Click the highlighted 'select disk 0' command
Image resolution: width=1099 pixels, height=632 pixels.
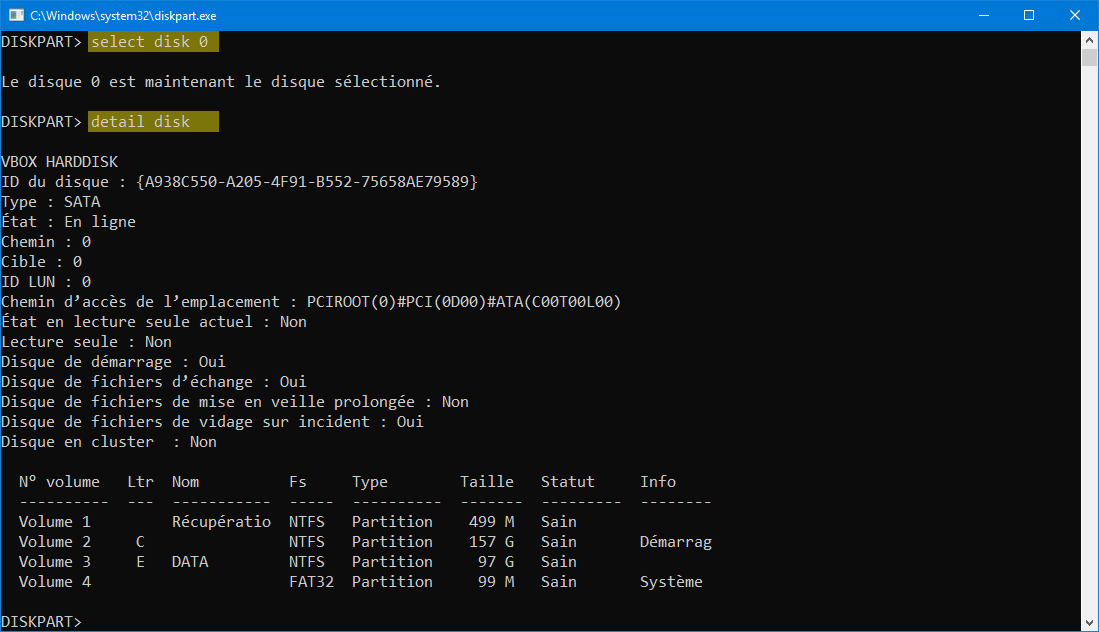(x=153, y=42)
